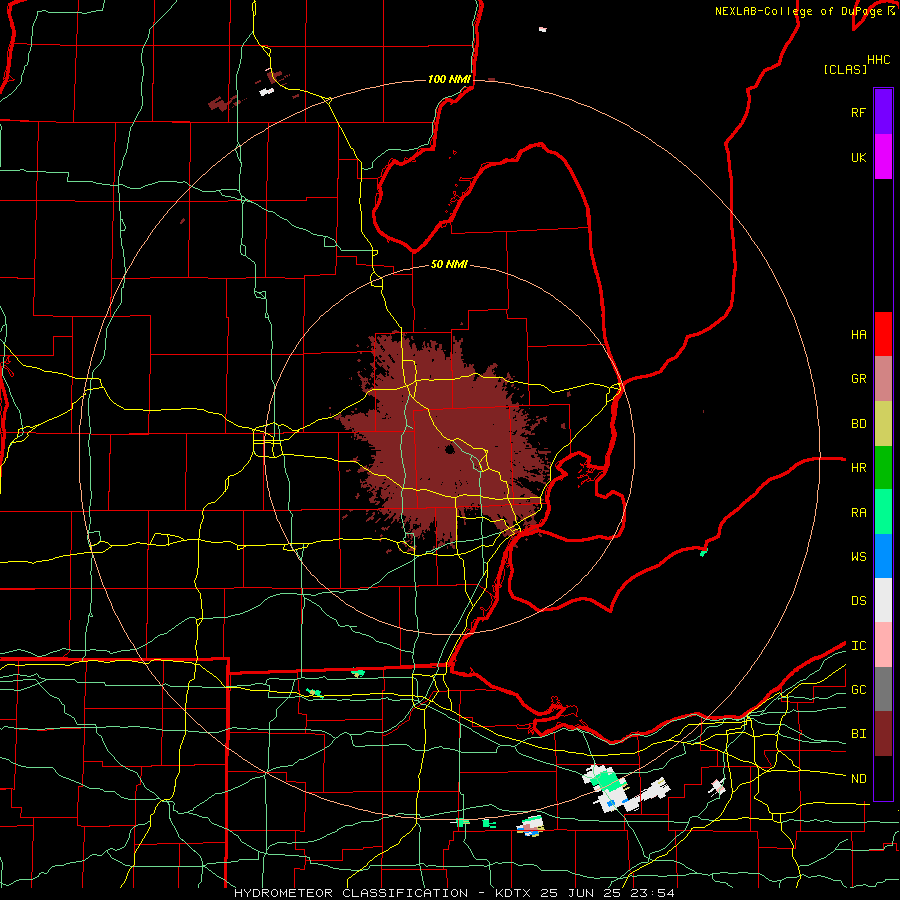Click the RF purple legend swatch
Viewport: 900px width, 900px height.
click(883, 112)
